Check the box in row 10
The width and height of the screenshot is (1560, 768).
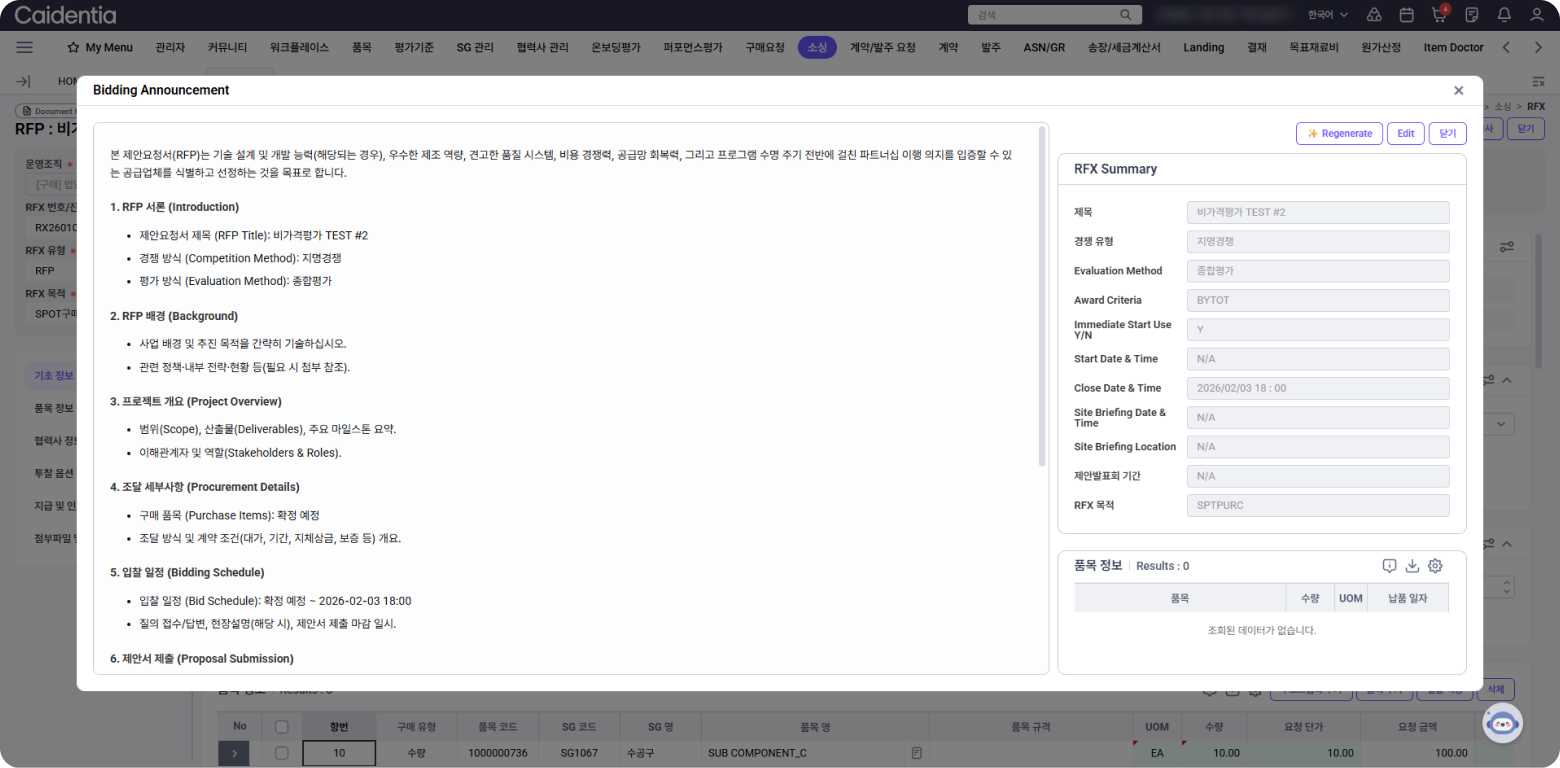[282, 753]
